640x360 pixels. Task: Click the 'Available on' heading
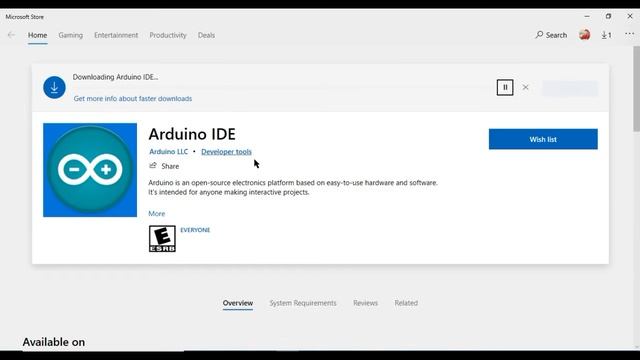pos(54,342)
